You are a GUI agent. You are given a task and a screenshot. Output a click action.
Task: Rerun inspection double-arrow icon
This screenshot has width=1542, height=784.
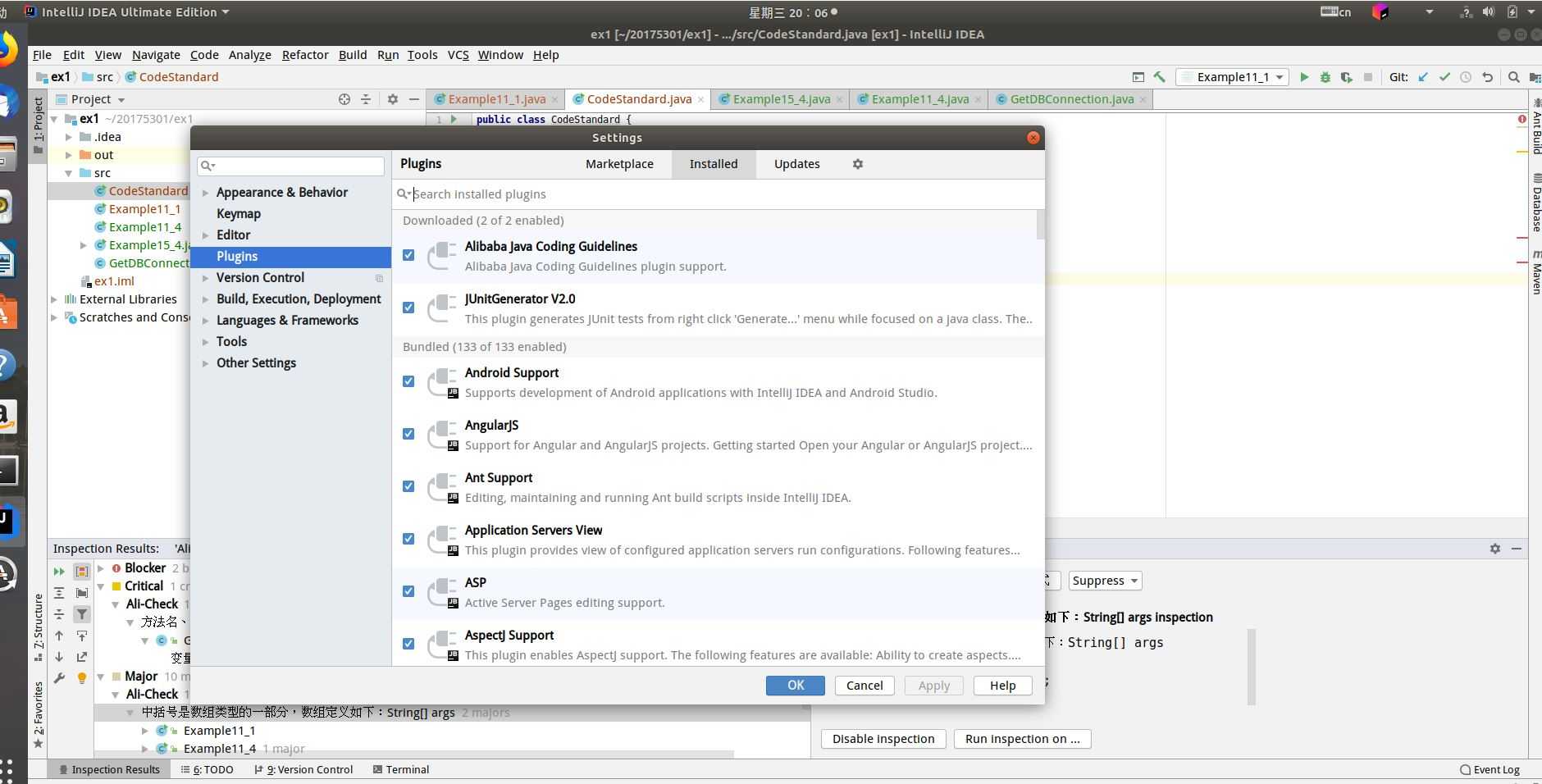(x=59, y=571)
